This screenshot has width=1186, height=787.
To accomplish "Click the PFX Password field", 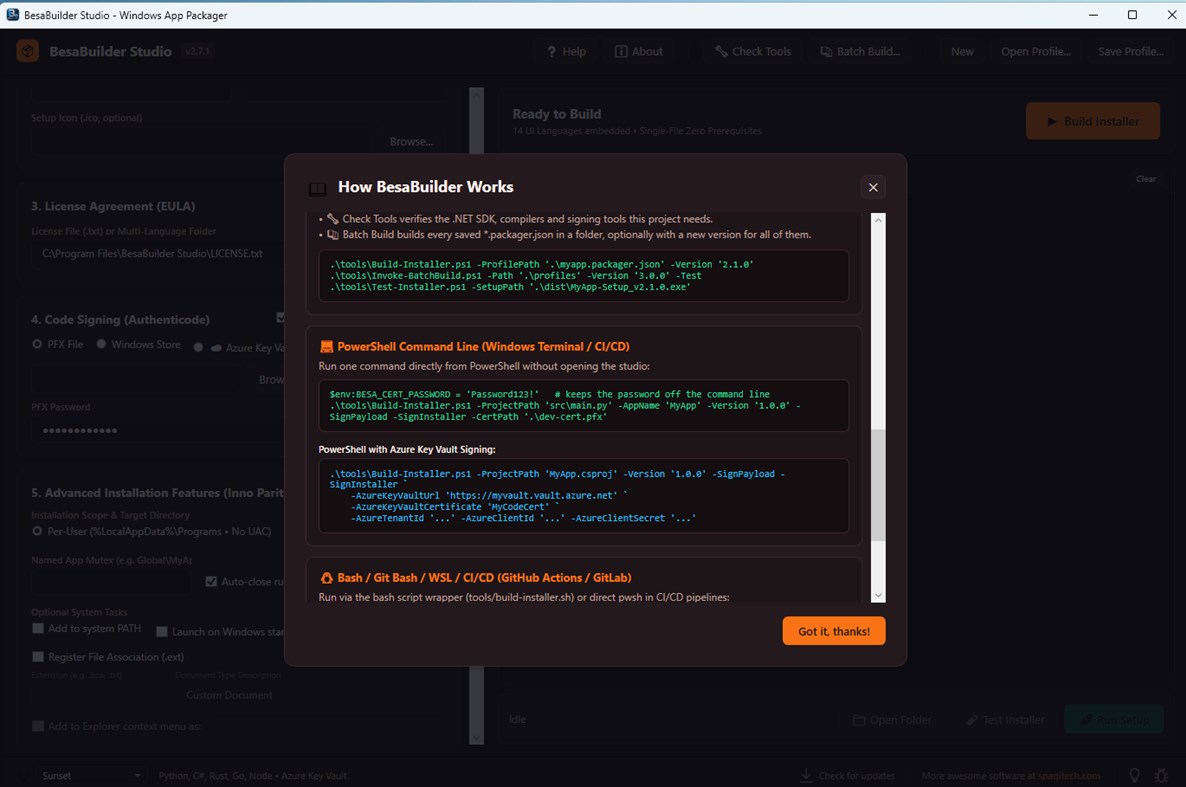I will coord(159,431).
